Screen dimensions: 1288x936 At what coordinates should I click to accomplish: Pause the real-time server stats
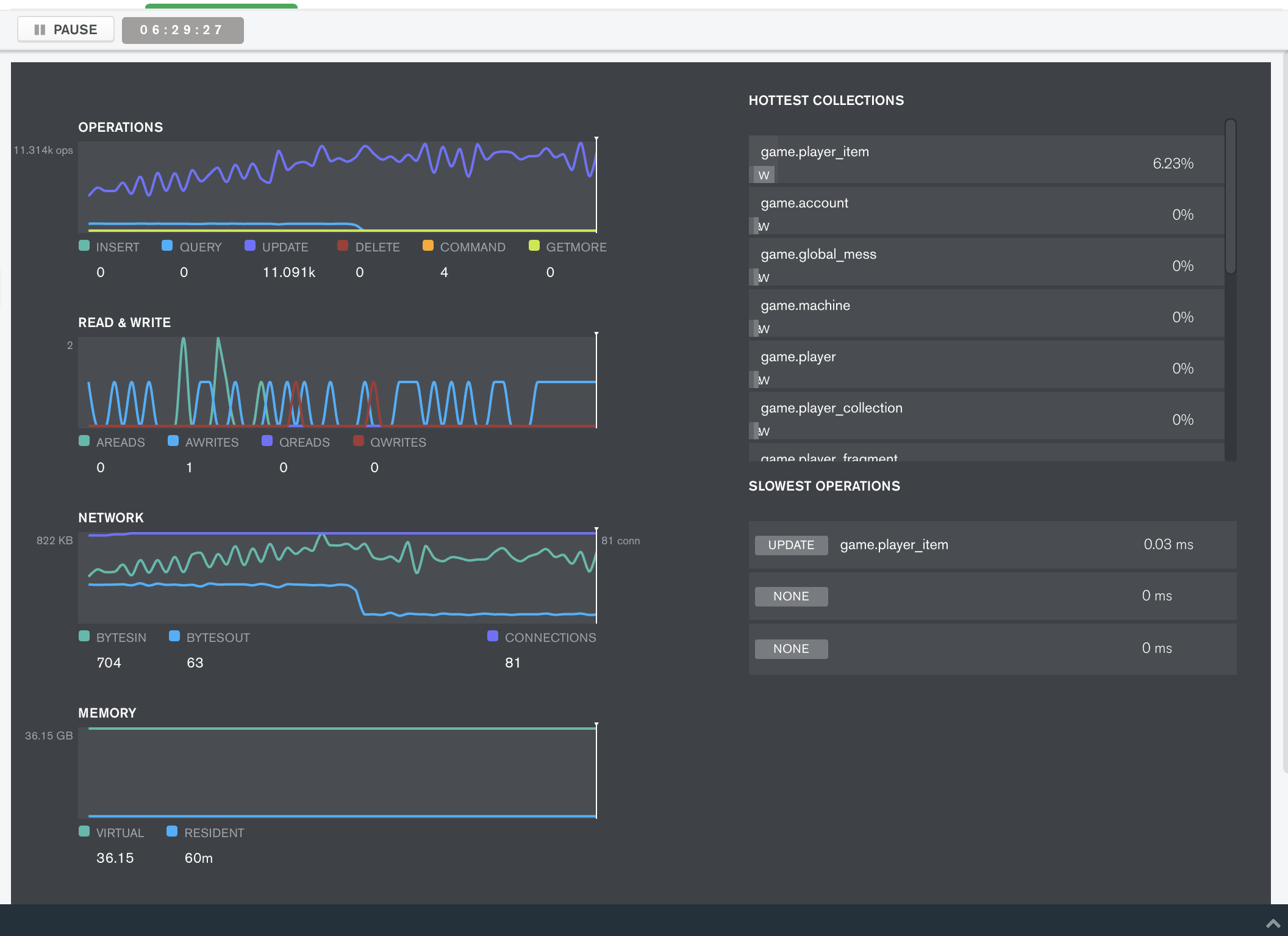click(x=66, y=30)
